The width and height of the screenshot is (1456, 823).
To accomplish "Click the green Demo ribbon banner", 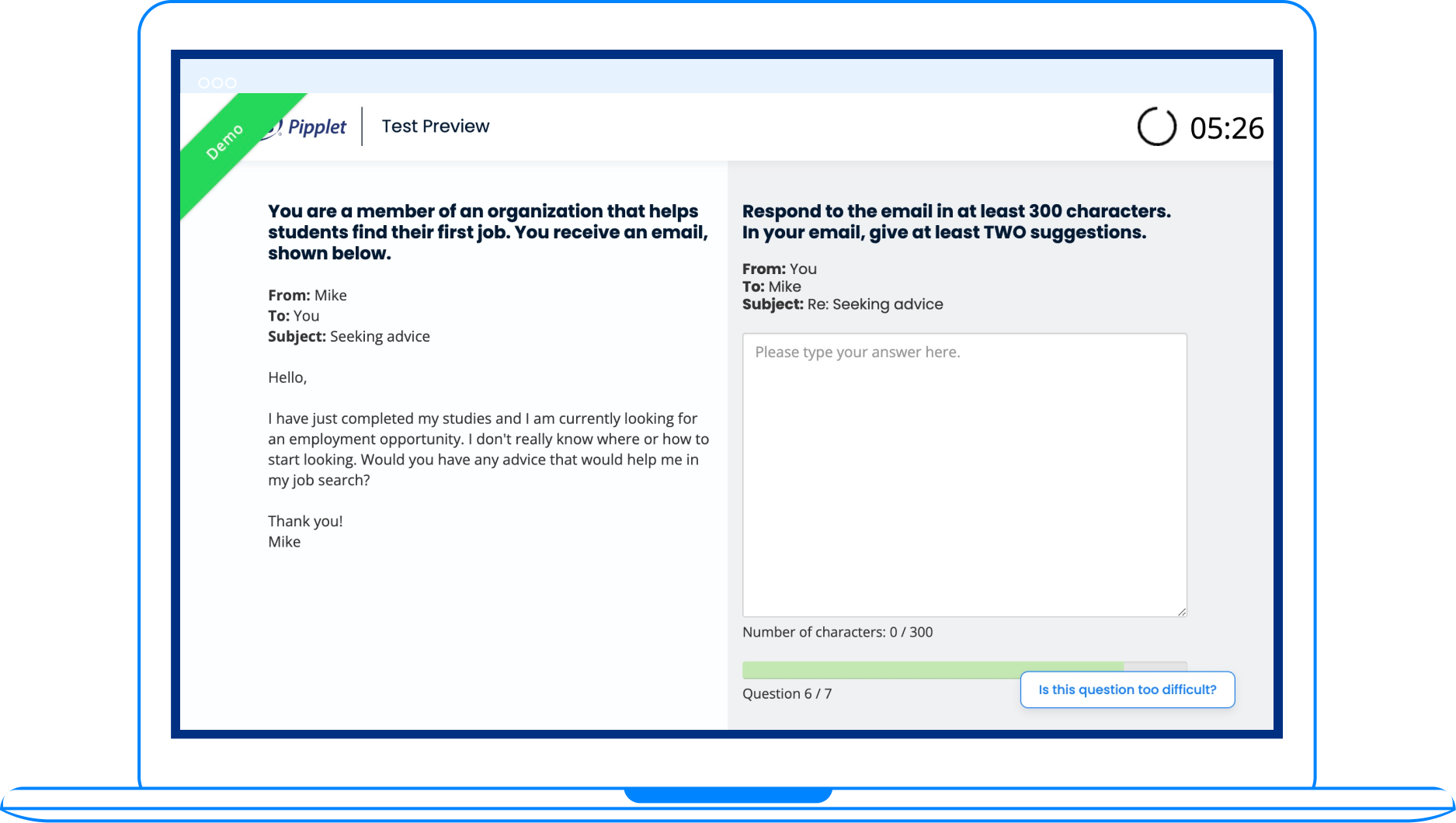I will (x=227, y=141).
